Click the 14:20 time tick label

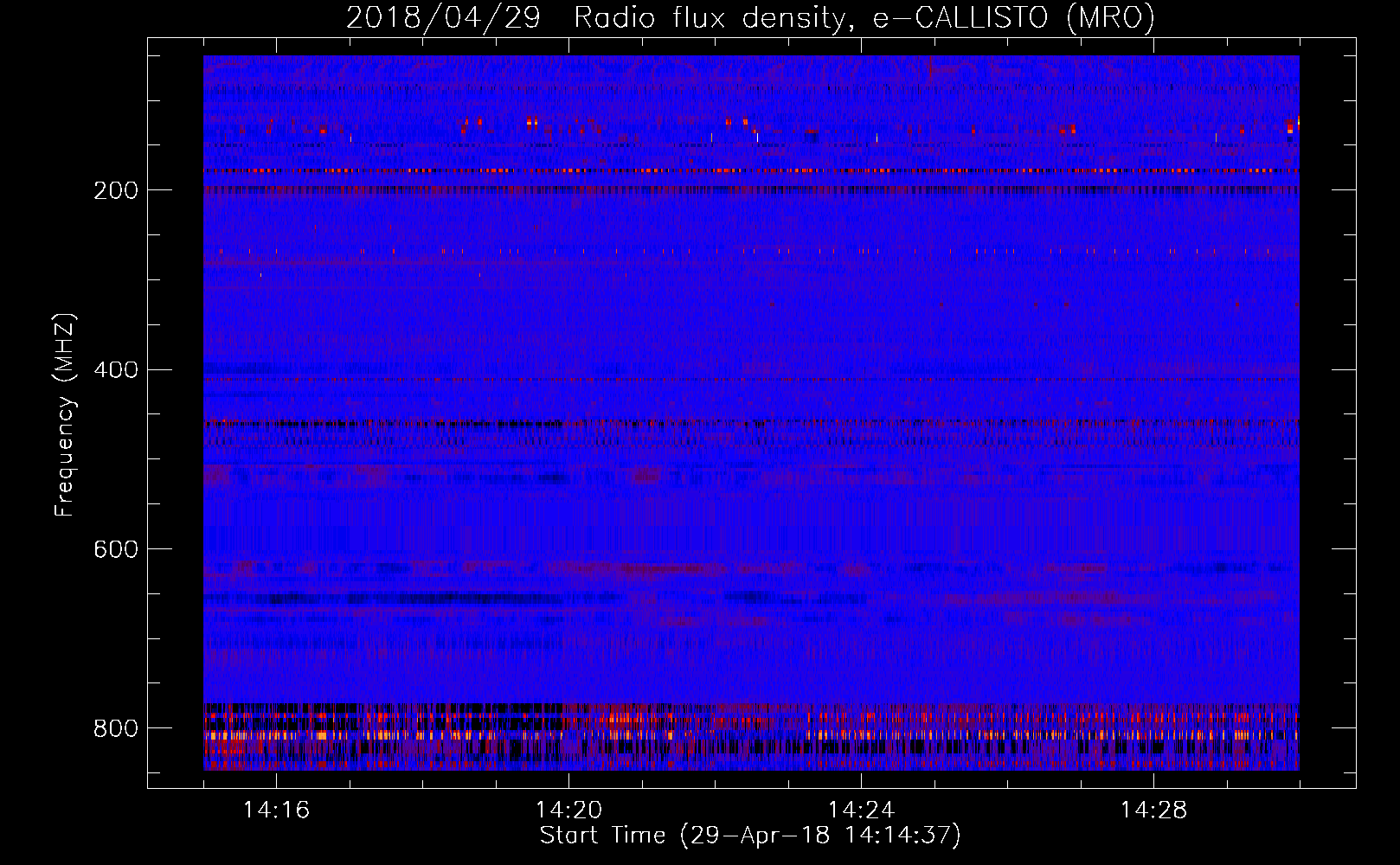tap(568, 811)
